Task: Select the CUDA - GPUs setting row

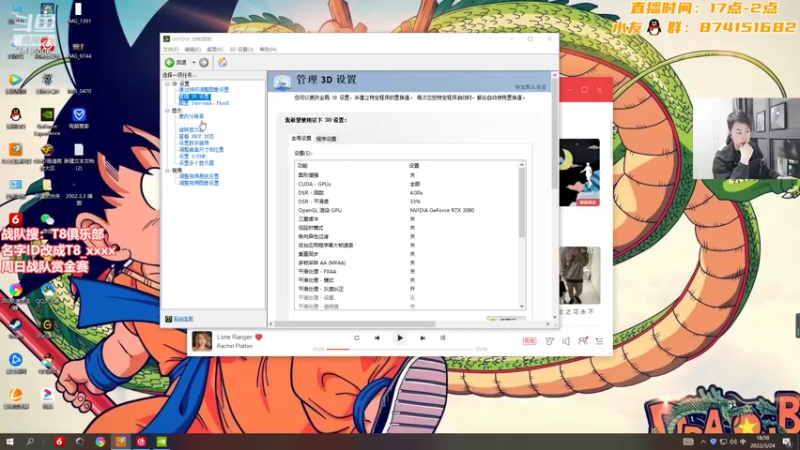Action: pos(407,184)
